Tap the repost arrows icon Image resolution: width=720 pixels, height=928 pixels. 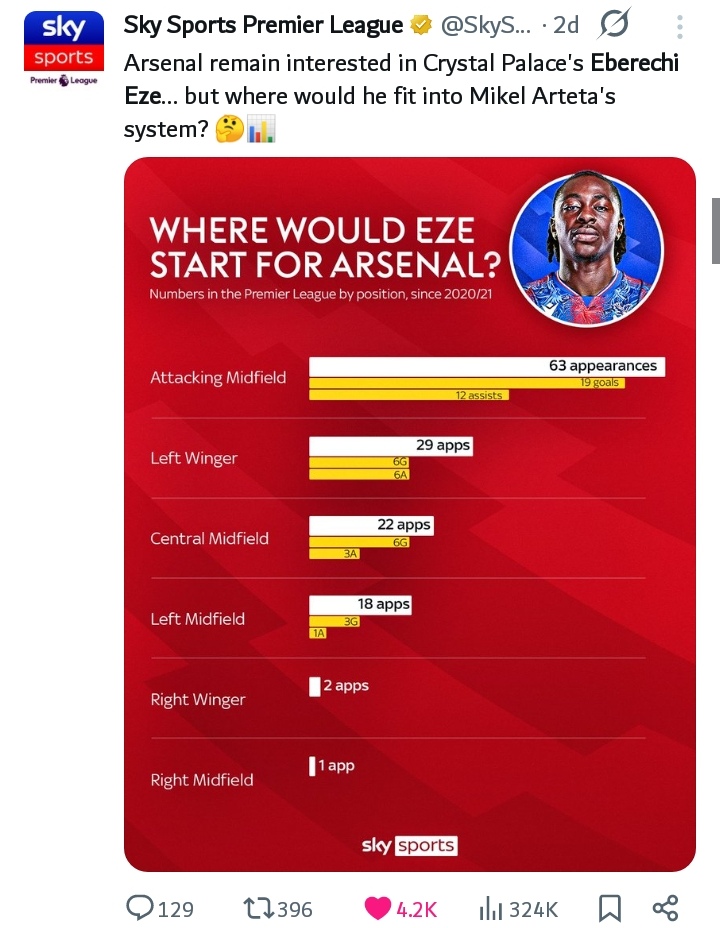(259, 908)
